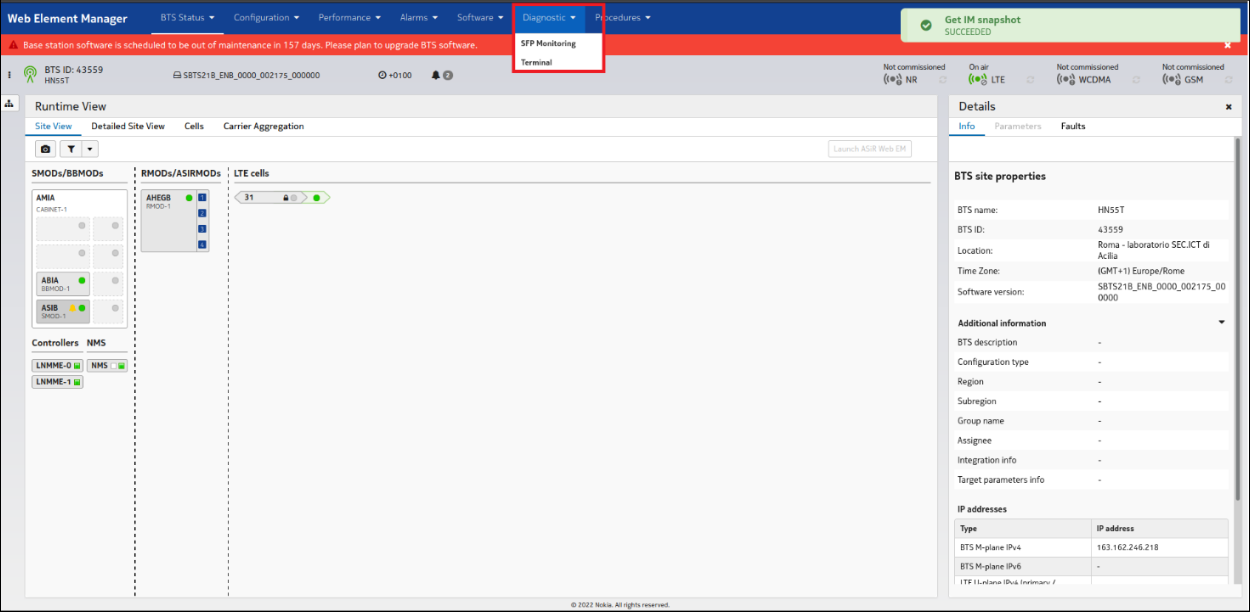Select the ASIB SMOD-1 module
Image resolution: width=1250 pixels, height=612 pixels.
(63, 311)
